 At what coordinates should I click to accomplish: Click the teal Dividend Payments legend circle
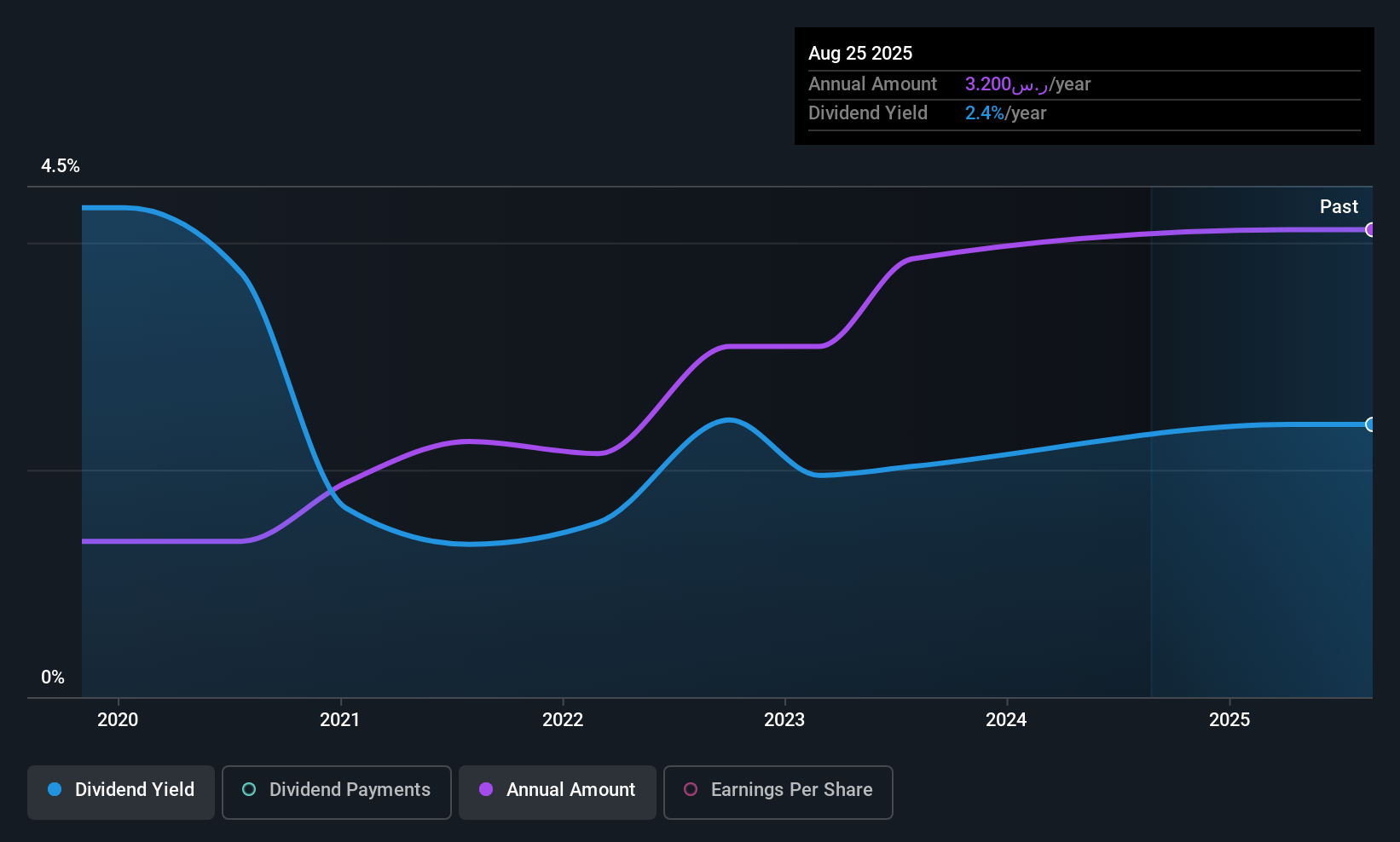tap(249, 789)
